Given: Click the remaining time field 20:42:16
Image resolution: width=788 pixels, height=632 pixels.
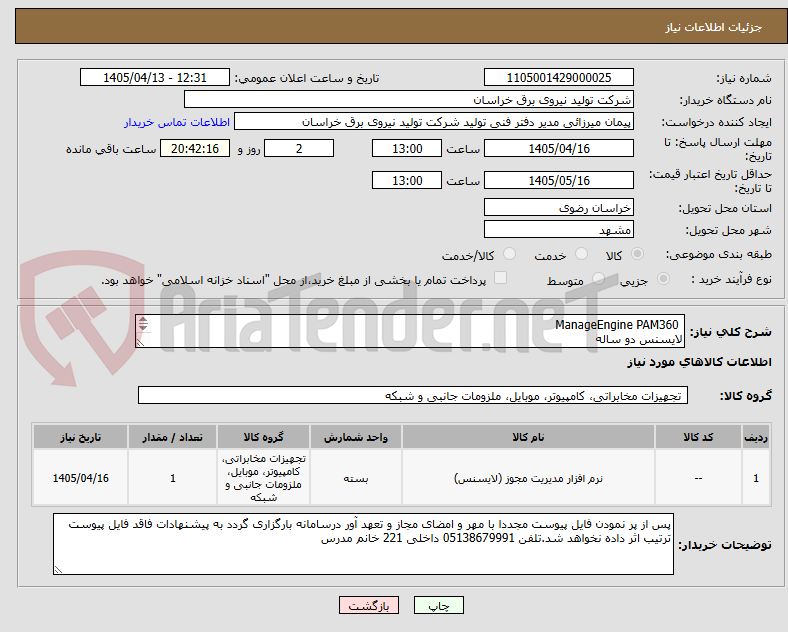Looking at the screenshot, I should tap(195, 148).
